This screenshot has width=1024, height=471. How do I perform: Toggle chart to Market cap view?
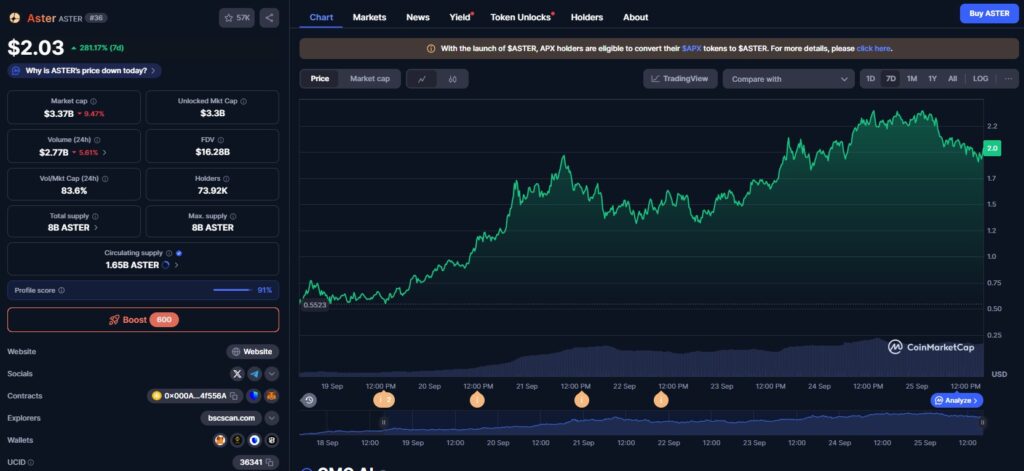369,79
